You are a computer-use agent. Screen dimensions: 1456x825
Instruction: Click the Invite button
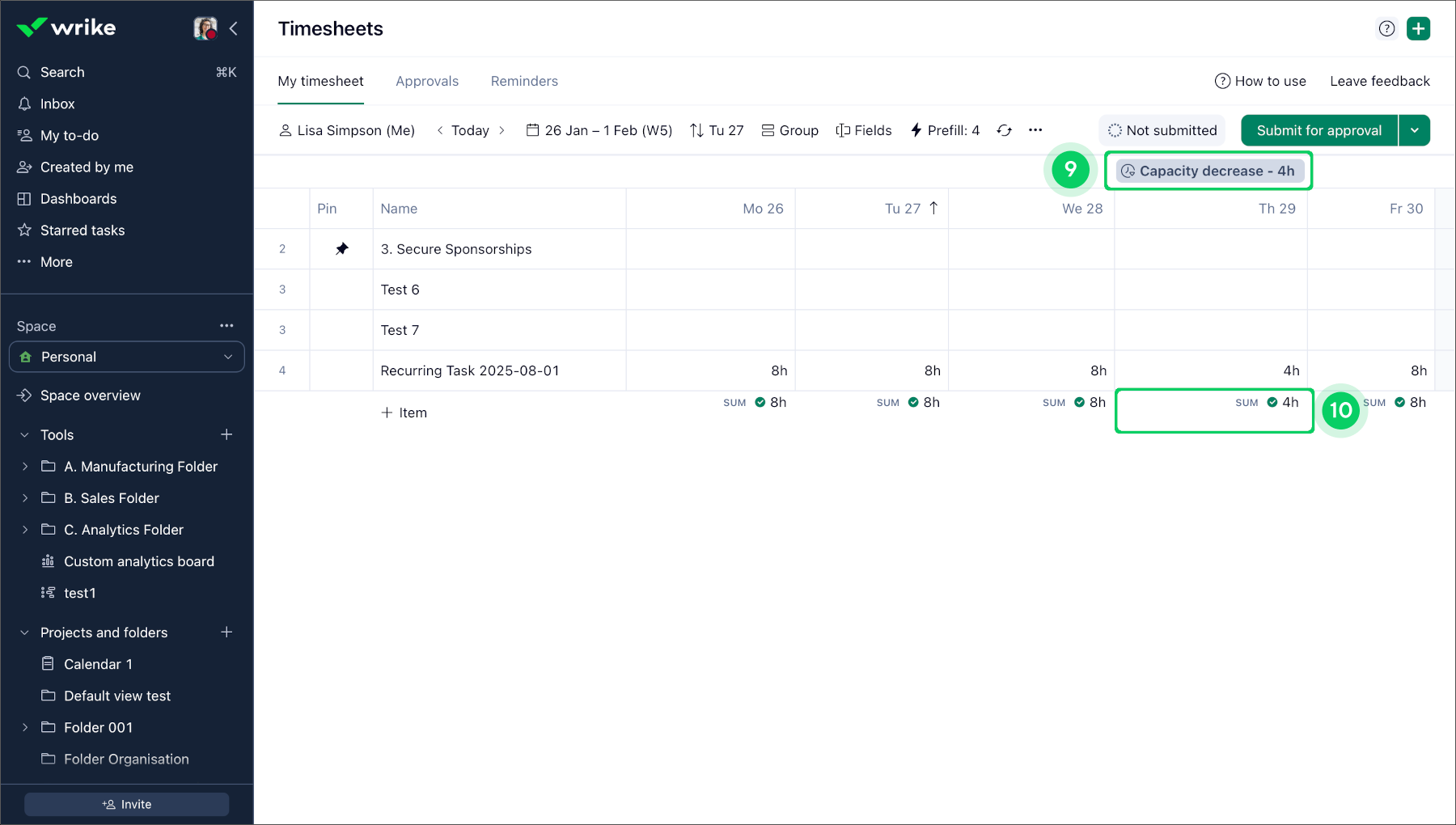(127, 804)
